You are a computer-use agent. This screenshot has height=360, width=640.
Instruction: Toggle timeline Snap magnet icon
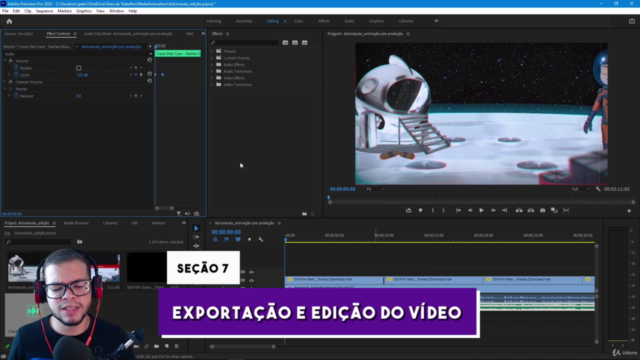227,240
